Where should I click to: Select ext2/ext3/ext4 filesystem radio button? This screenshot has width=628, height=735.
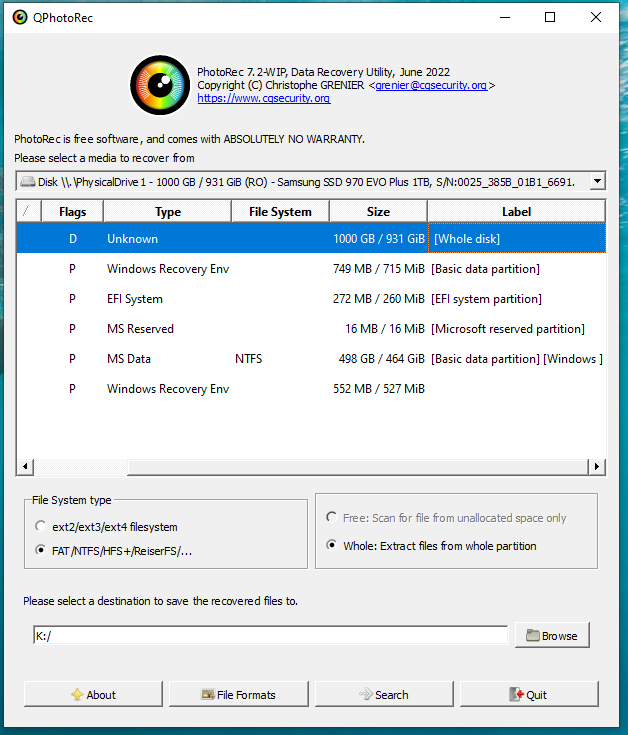click(41, 526)
